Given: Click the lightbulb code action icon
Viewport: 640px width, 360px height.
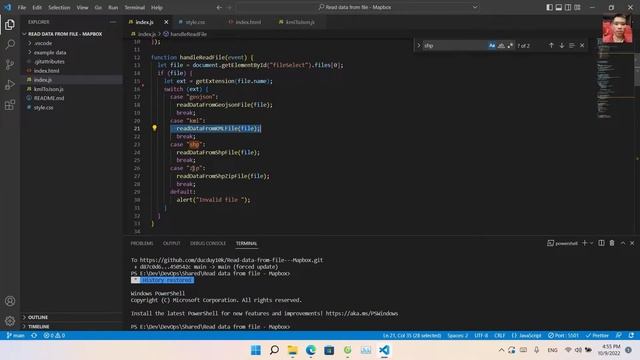Looking at the screenshot, I should coord(154,128).
